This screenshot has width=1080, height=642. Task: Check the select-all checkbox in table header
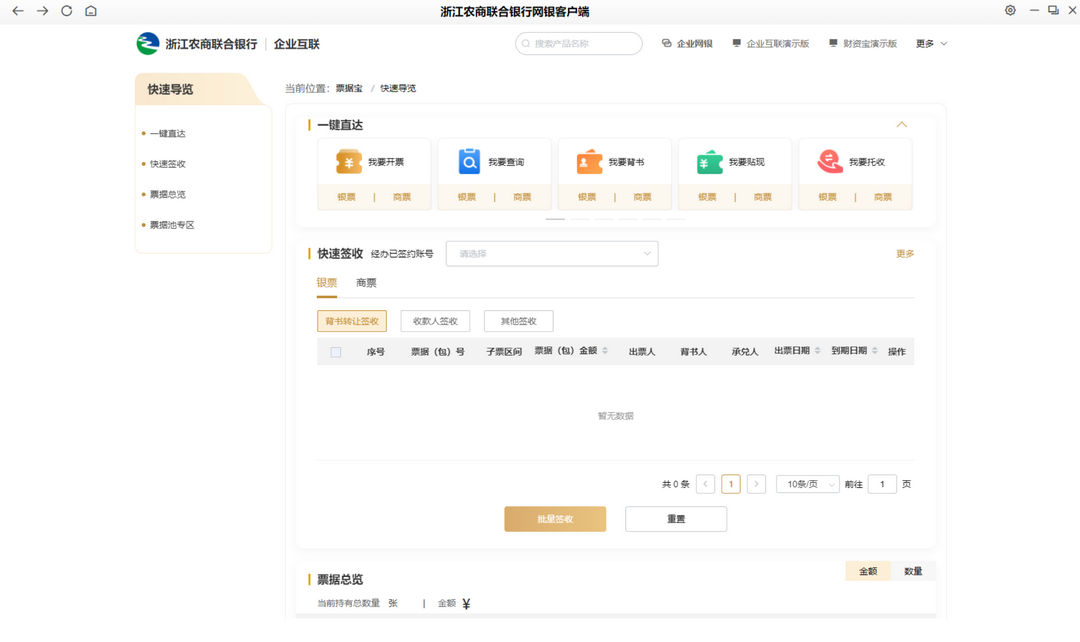(x=335, y=351)
